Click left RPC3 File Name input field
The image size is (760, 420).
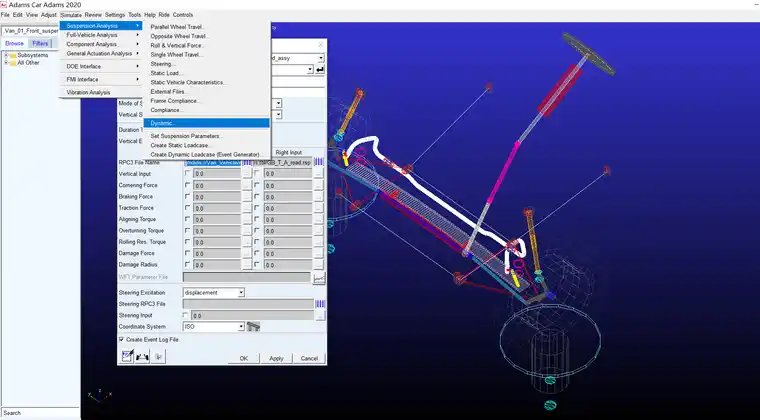click(213, 163)
